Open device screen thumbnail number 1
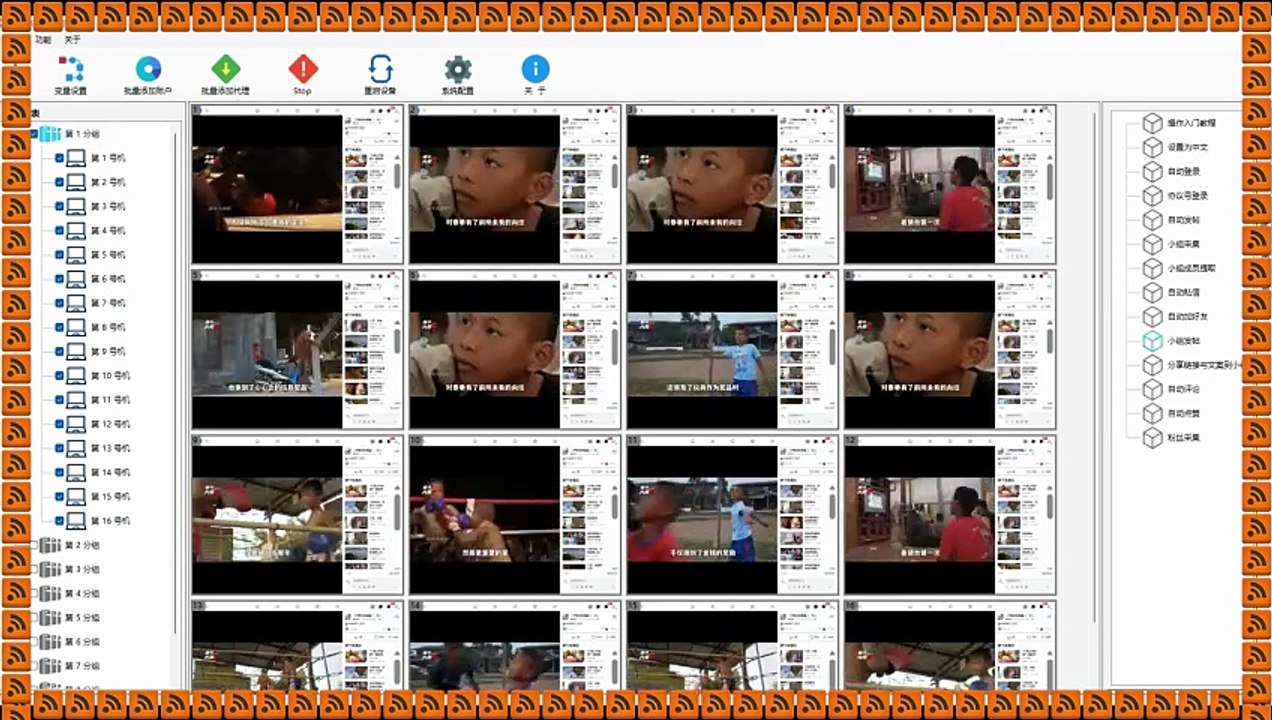The width and height of the screenshot is (1272, 720). tap(297, 184)
